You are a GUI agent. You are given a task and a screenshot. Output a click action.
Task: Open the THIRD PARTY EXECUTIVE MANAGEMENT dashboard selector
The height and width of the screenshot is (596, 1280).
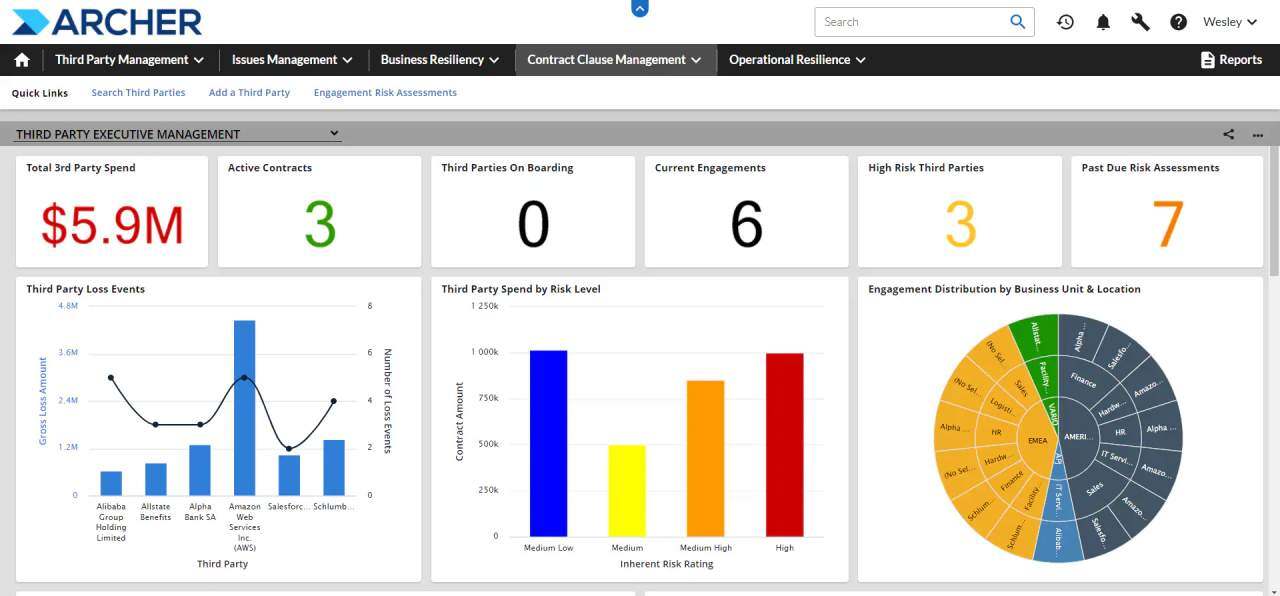335,133
